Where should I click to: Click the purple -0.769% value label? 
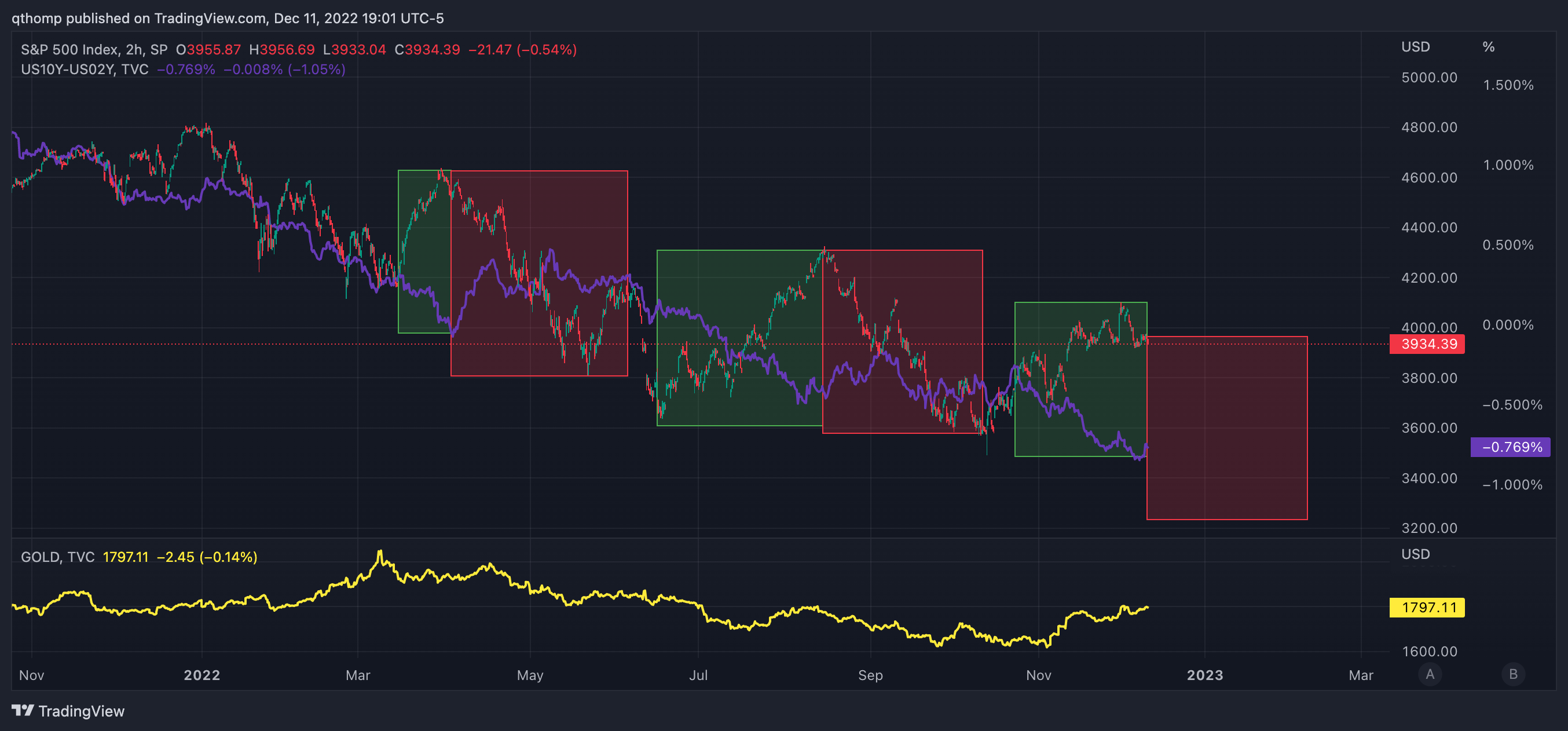(1510, 447)
